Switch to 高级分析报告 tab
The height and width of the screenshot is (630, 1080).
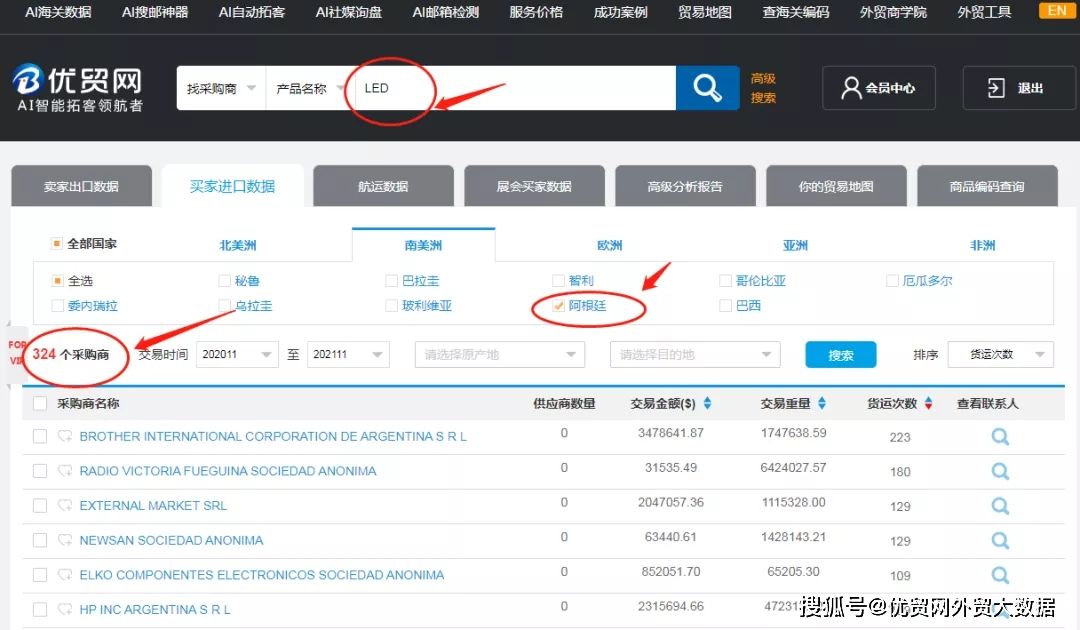click(685, 187)
